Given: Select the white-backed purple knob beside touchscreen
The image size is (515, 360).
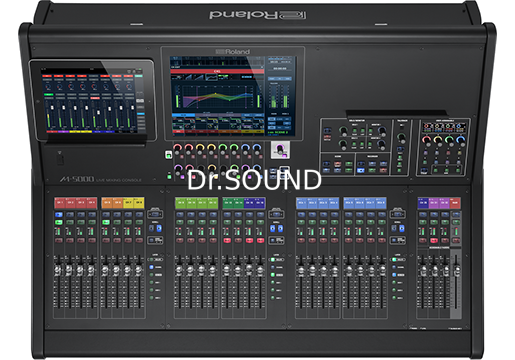Looking at the screenshot, I should coord(280,150).
